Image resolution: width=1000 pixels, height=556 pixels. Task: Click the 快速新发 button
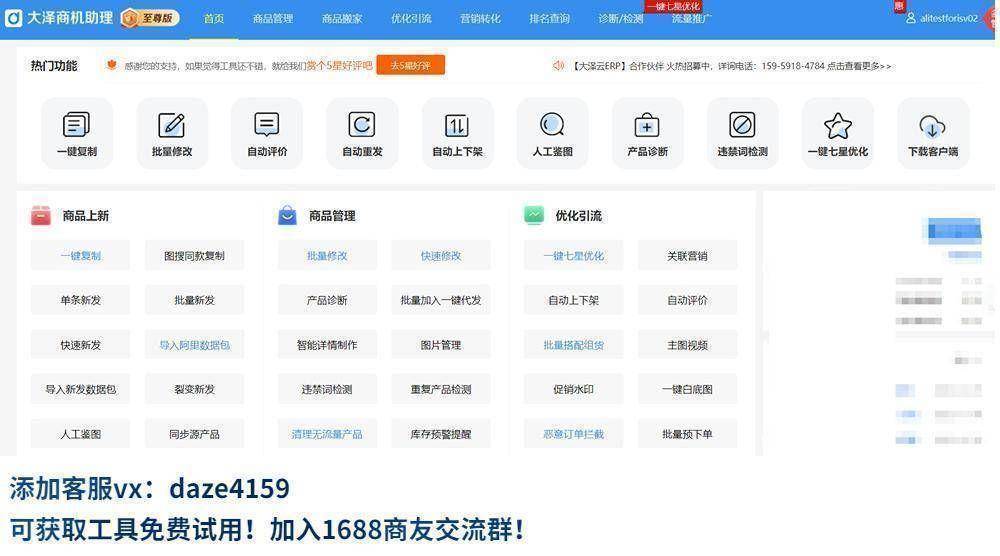(80, 345)
